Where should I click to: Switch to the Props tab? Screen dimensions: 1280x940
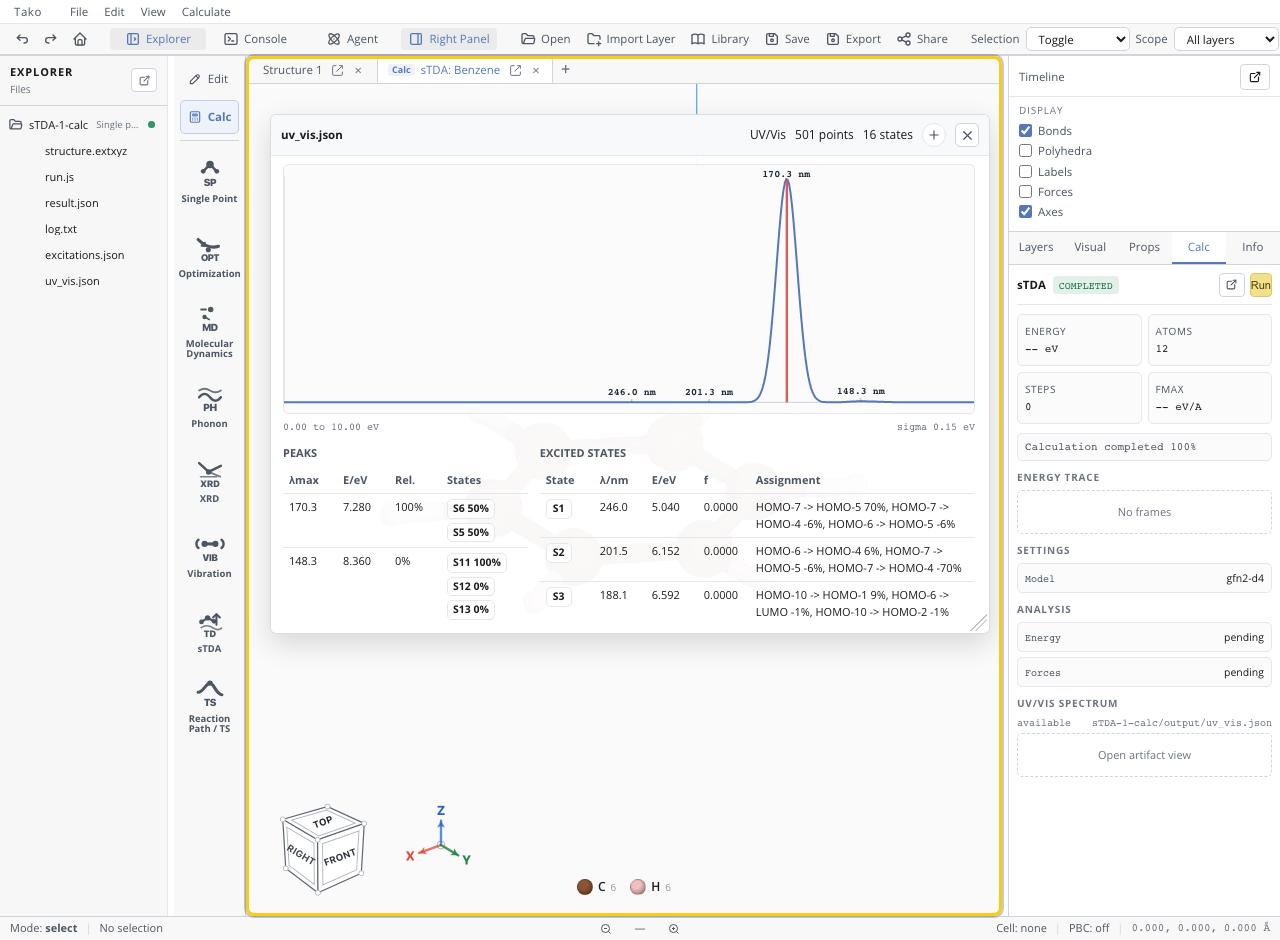(1144, 247)
